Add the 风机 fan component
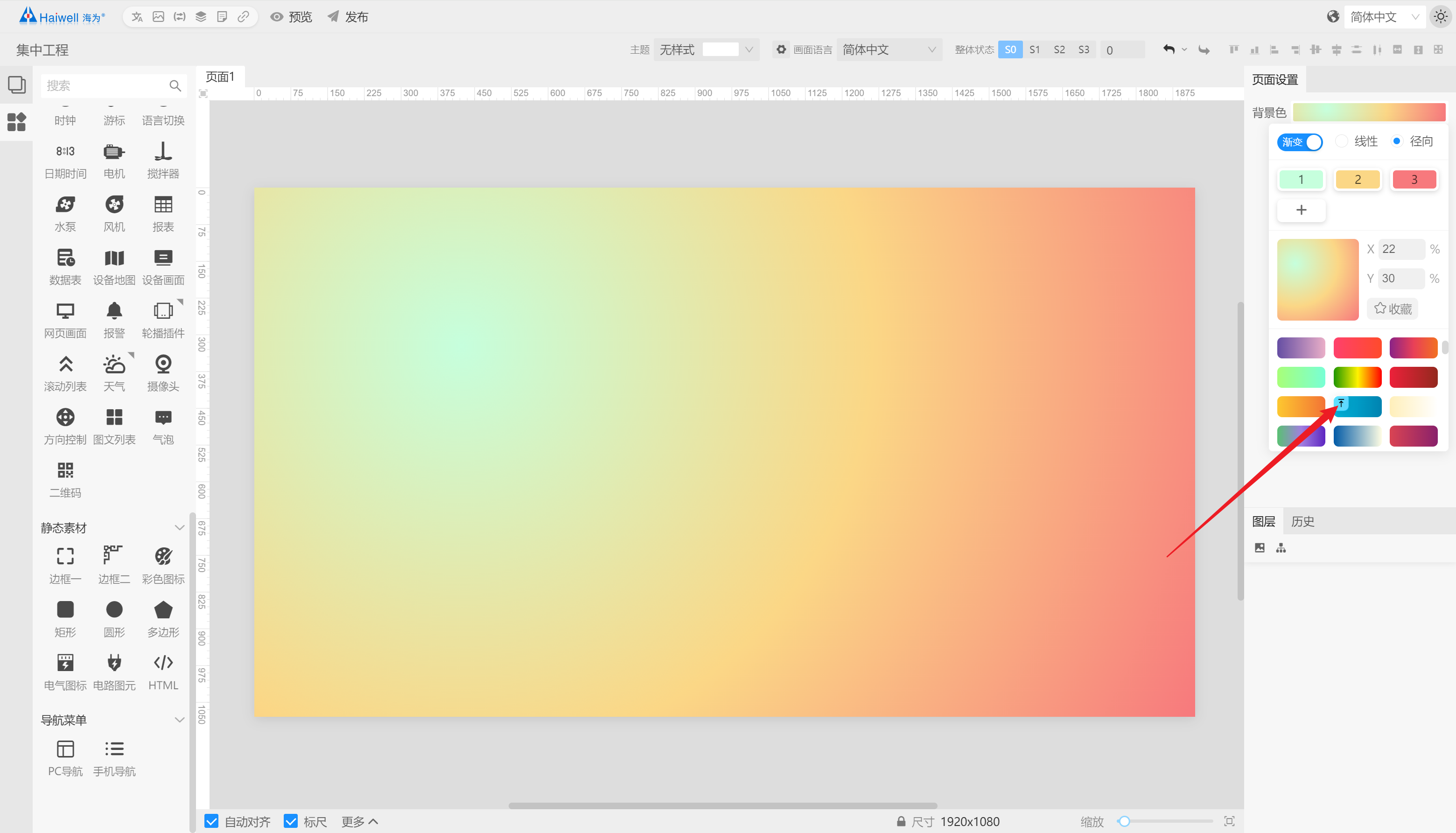Viewport: 1456px width, 833px height. pyautogui.click(x=114, y=214)
